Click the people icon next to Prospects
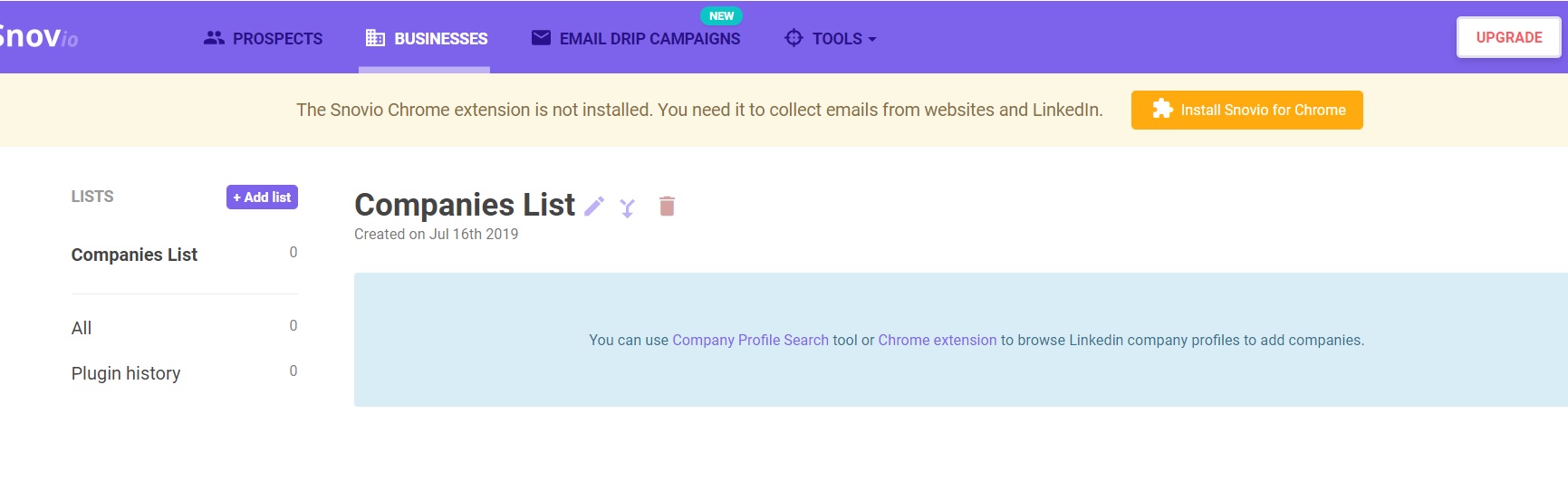The width and height of the screenshot is (1568, 491). tap(214, 38)
